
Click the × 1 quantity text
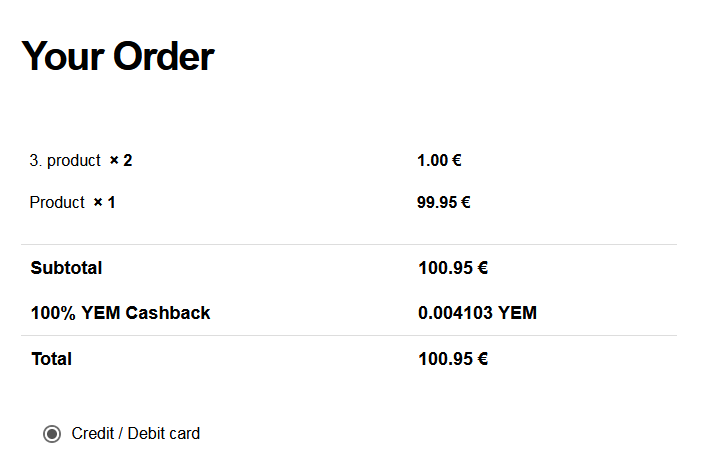pyautogui.click(x=104, y=202)
